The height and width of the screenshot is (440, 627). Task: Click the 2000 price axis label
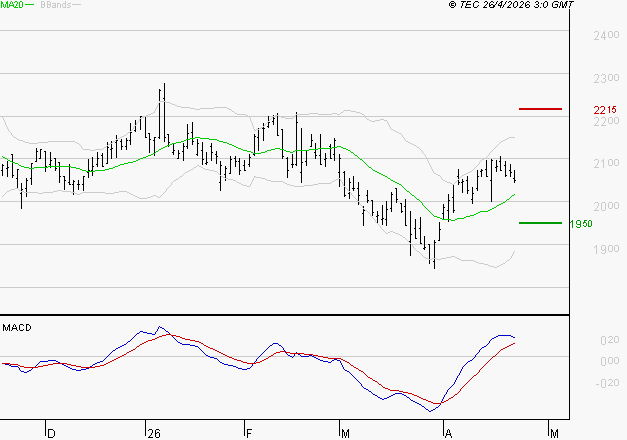(x=606, y=206)
